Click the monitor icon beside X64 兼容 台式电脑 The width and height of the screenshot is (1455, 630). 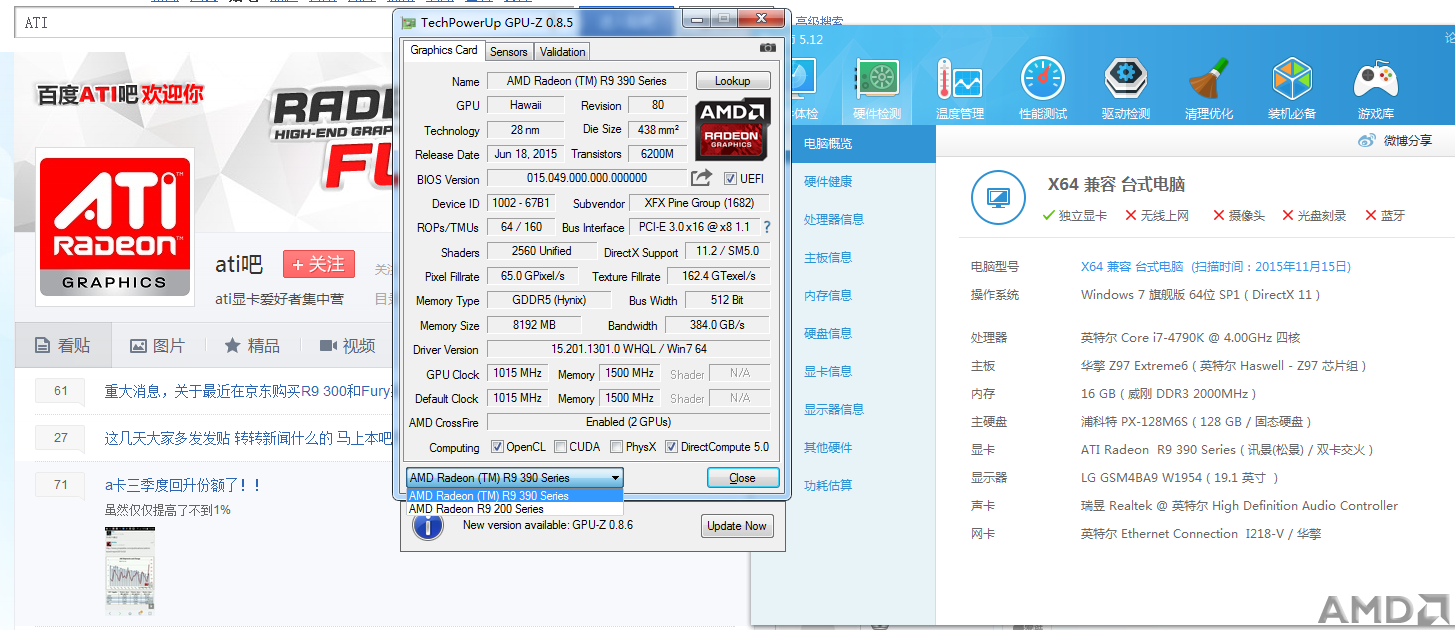[999, 198]
